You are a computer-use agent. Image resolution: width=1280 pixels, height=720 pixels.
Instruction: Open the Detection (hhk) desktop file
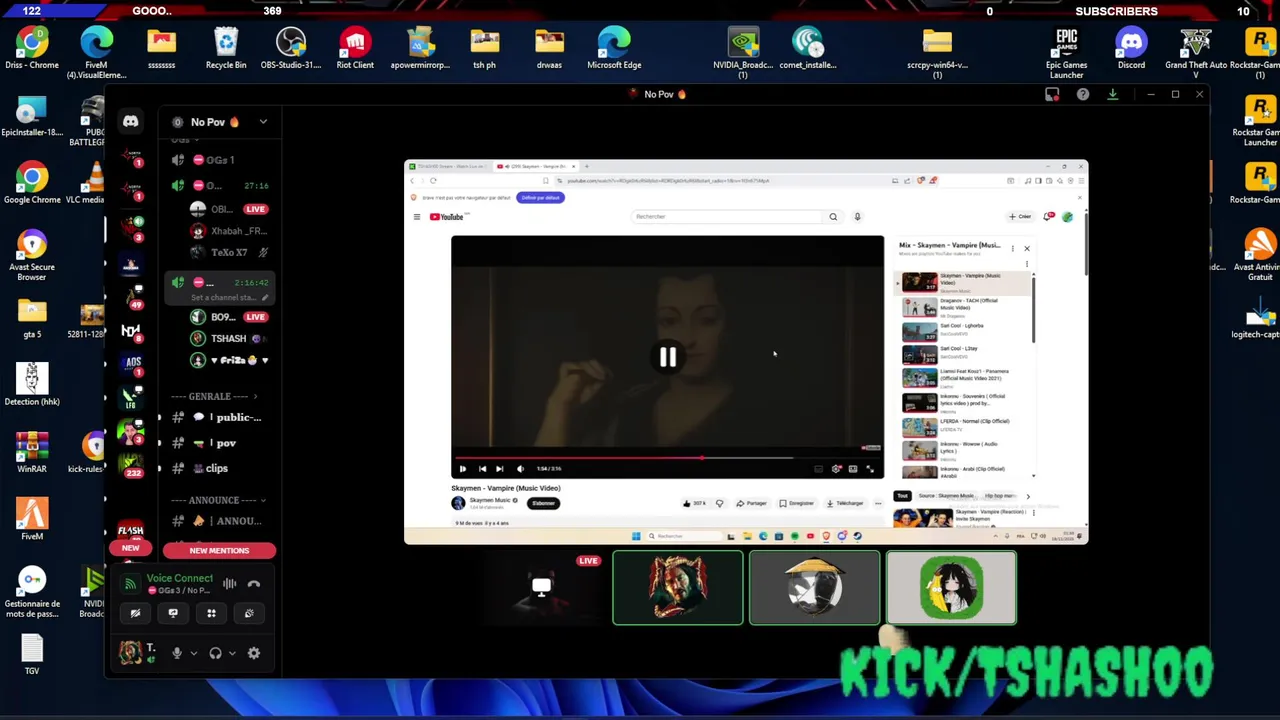pos(32,384)
